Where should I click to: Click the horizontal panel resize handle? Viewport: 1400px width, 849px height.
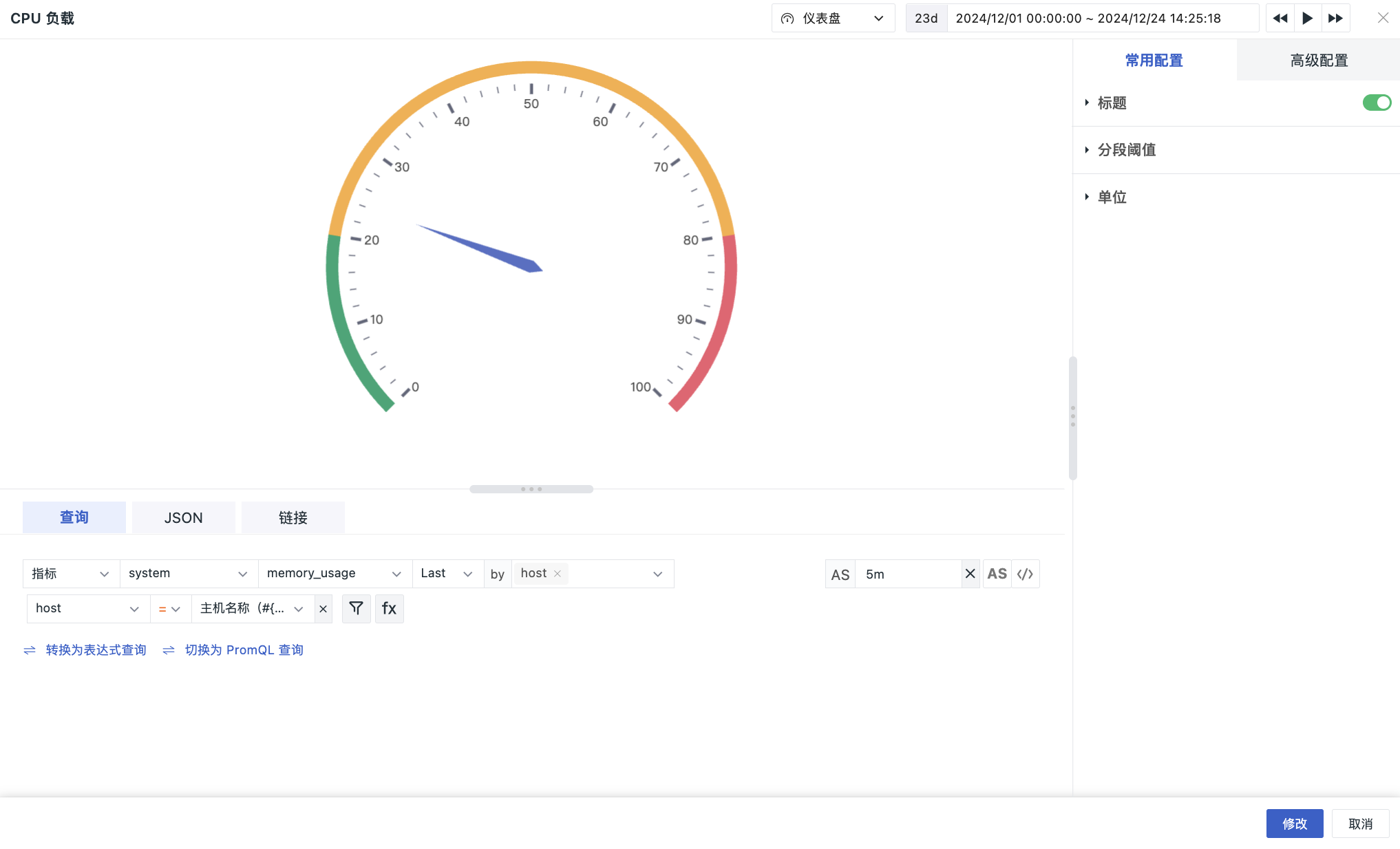531,489
